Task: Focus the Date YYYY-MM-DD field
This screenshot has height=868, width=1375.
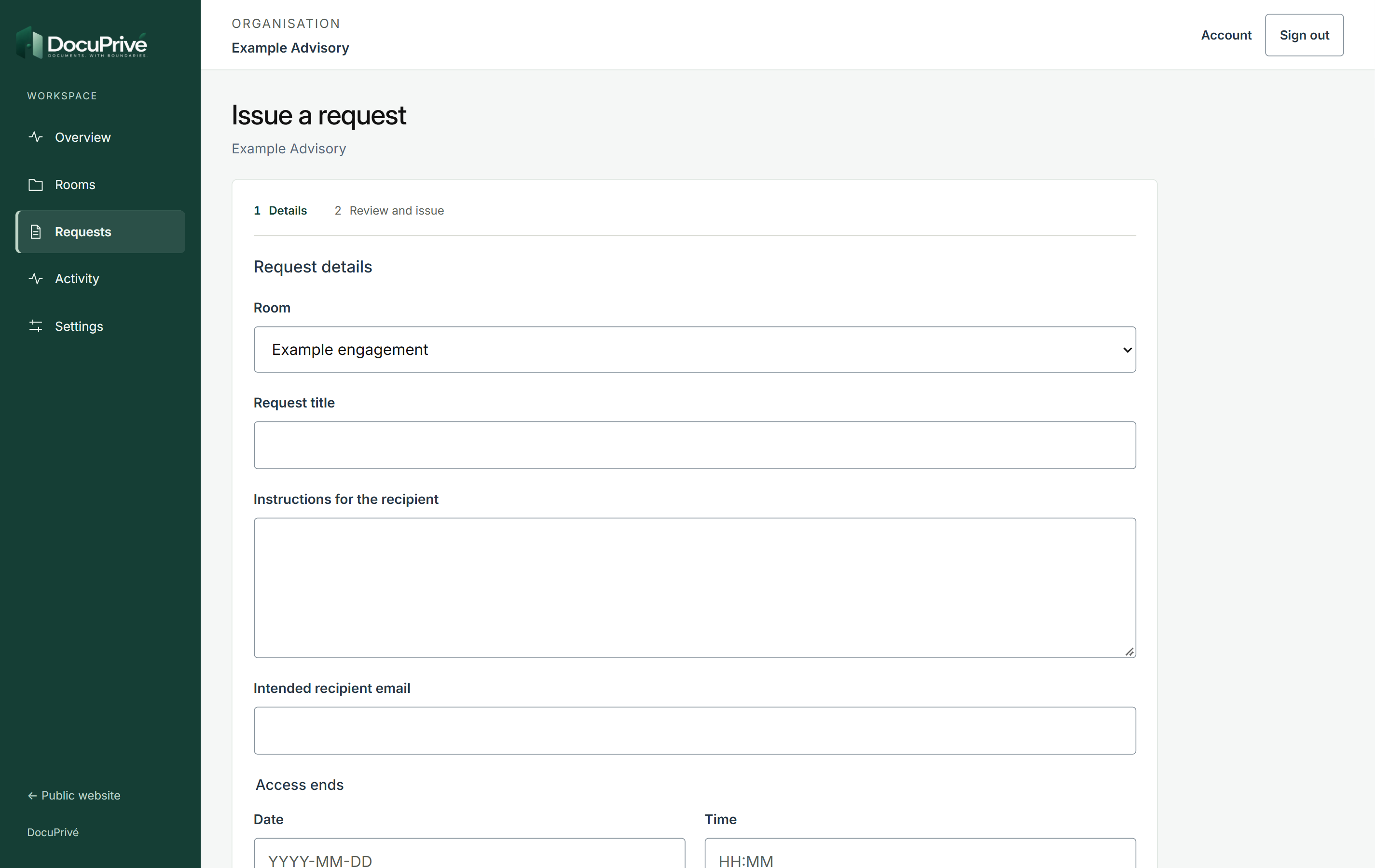Action: point(469,854)
